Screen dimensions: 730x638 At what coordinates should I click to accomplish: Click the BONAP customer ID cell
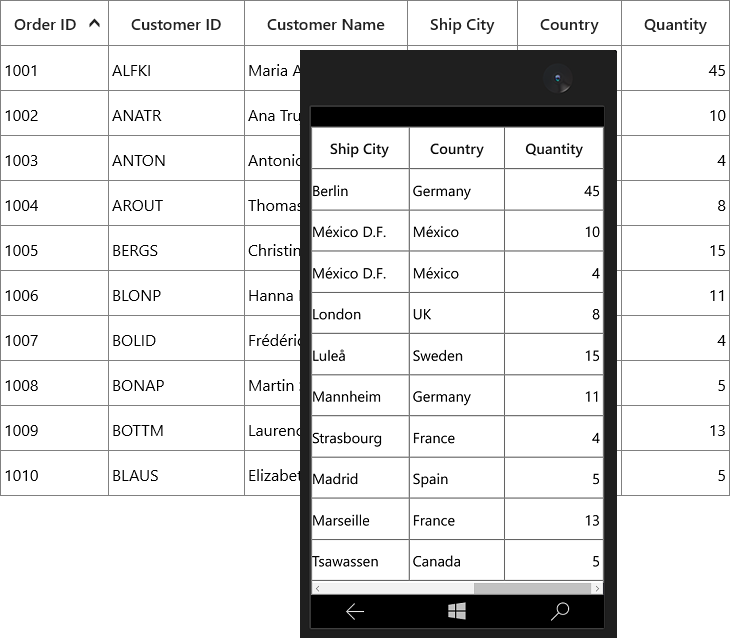pos(176,383)
